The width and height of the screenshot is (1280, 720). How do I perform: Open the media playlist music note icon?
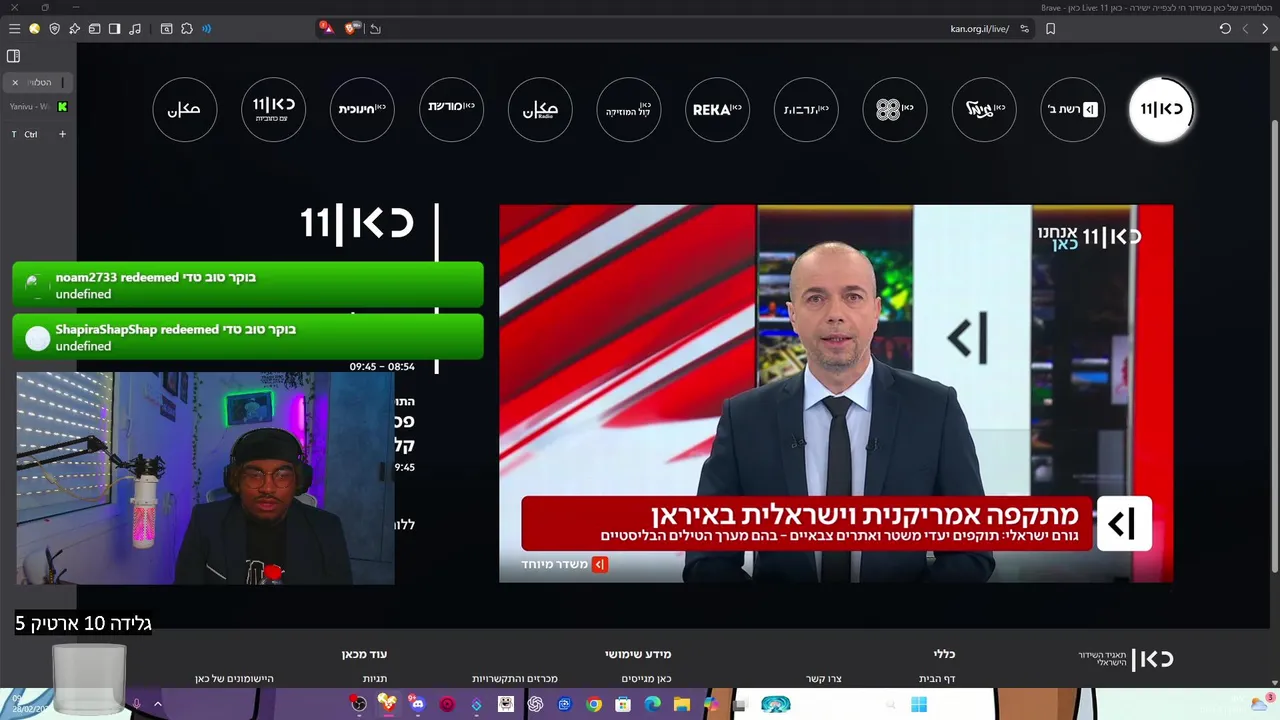[135, 29]
